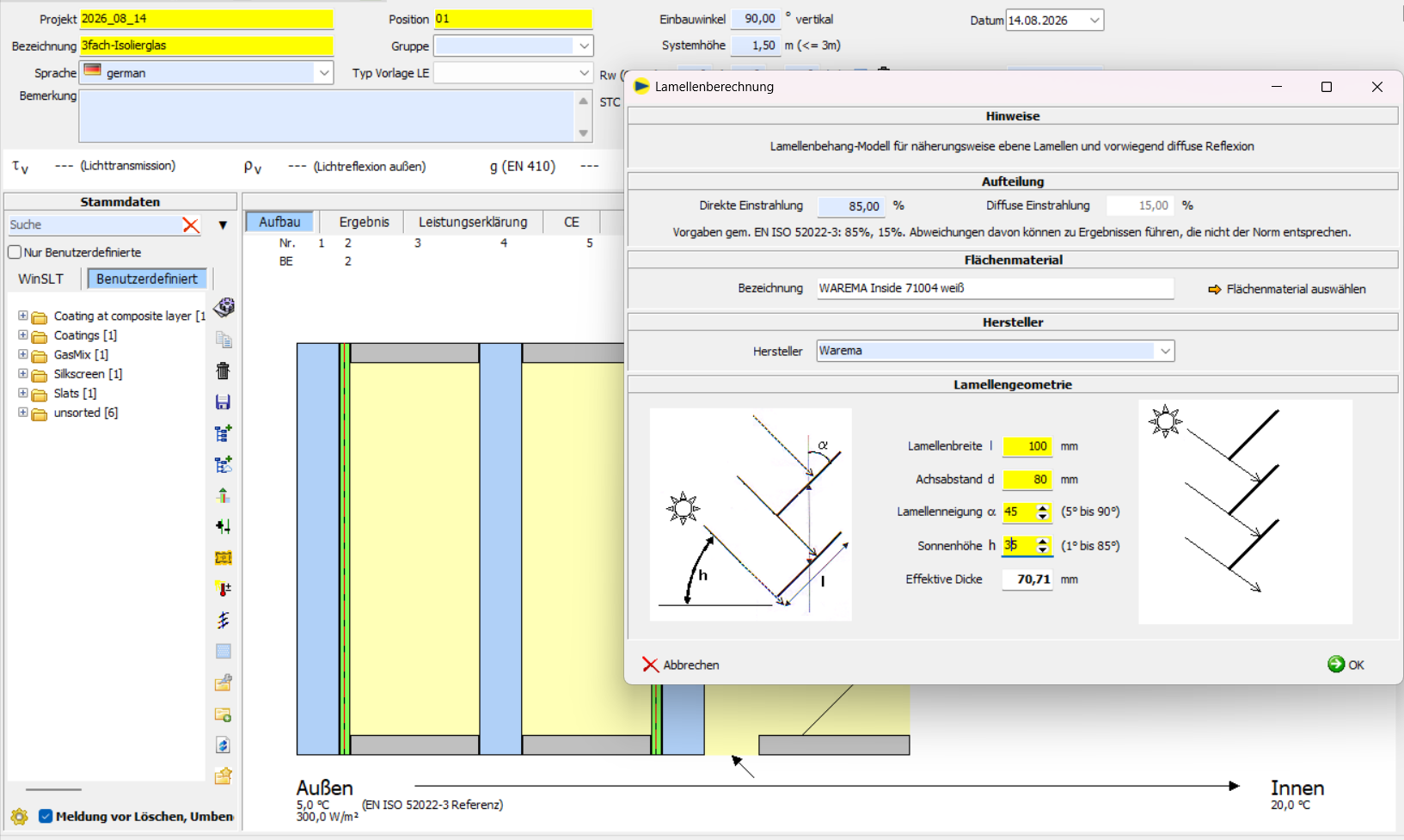Click the folder with star icon
Screen dimensions: 1404x840
pyautogui.click(x=224, y=776)
